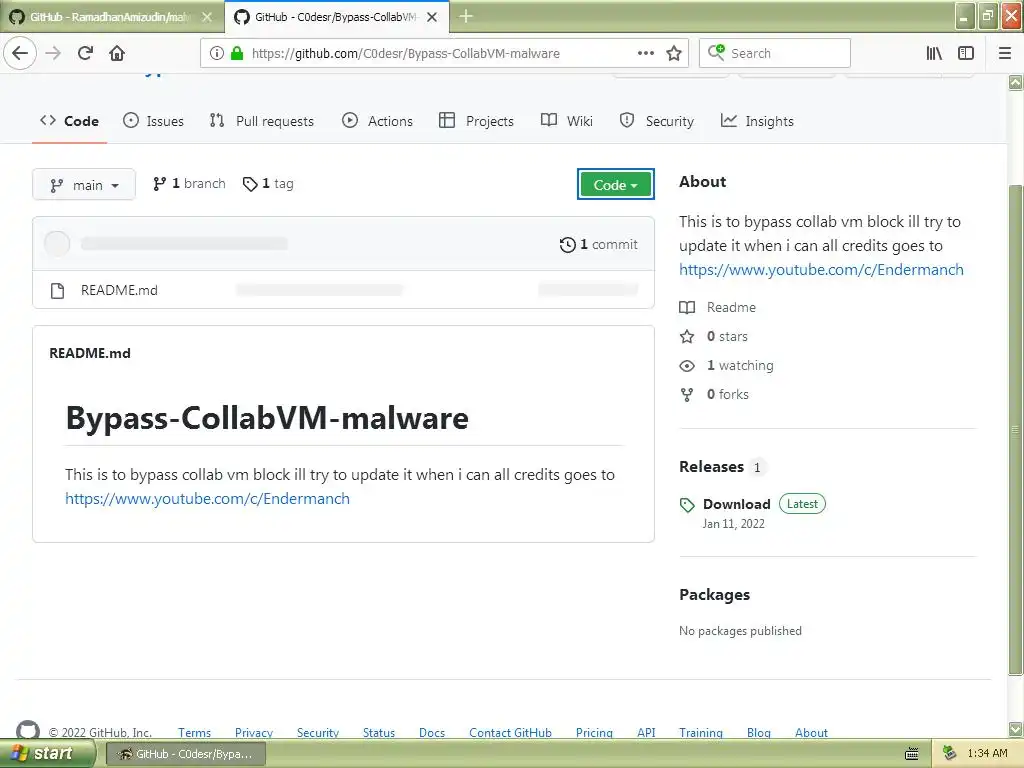Show site information icon in address bar
The width and height of the screenshot is (1024, 768).
217,53
